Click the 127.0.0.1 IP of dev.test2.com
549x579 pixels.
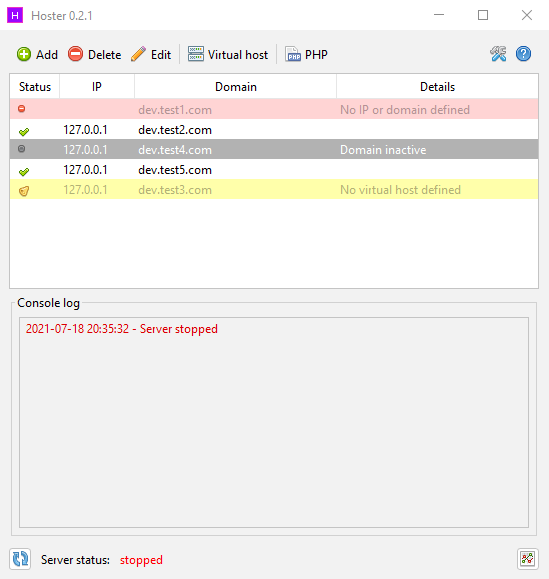click(x=85, y=130)
